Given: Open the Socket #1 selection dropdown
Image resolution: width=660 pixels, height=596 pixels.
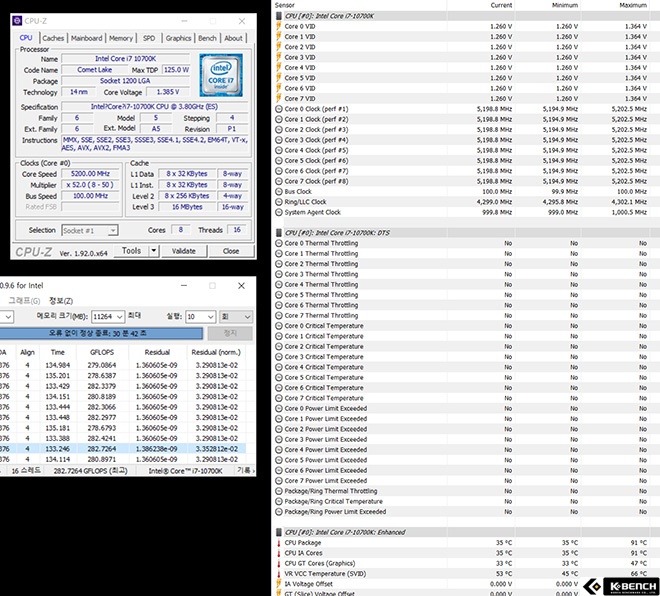Looking at the screenshot, I should pos(90,230).
